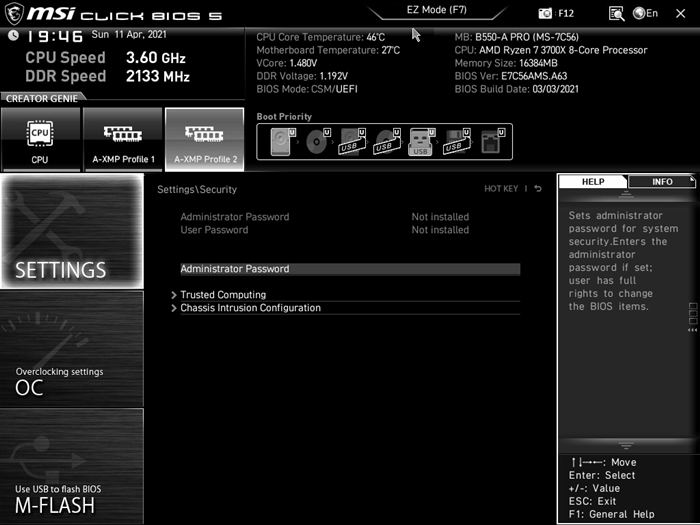
Task: Click the Memory Size 16384MB text
Action: click(506, 63)
